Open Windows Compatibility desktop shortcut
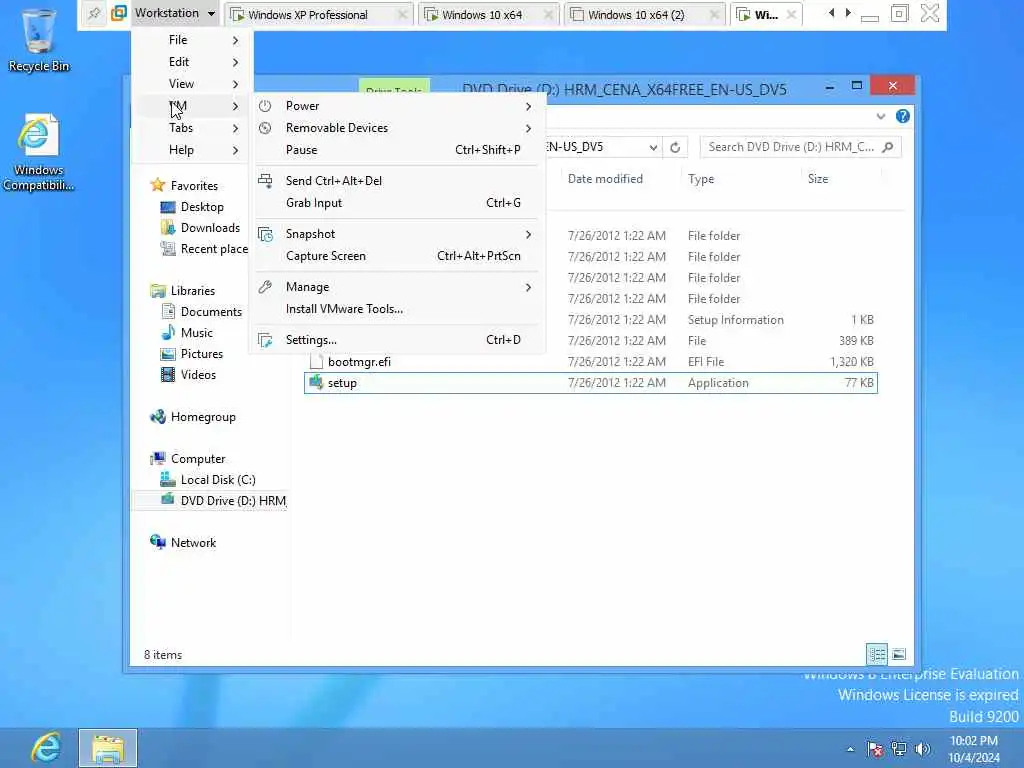Screen dimensions: 1024x768 38,153
